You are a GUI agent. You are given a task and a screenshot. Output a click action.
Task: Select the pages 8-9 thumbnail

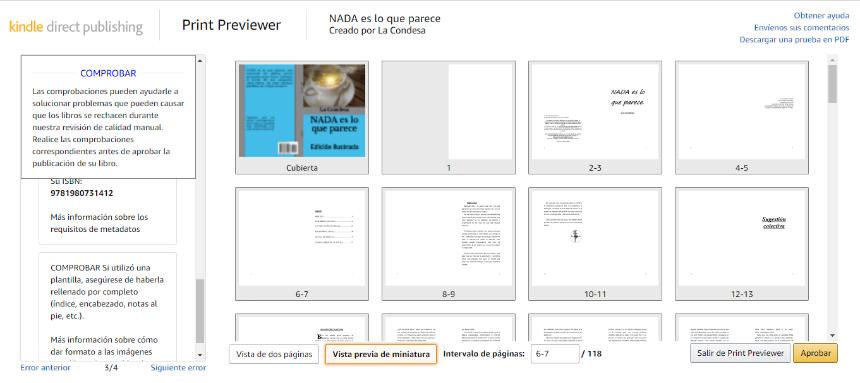coord(449,244)
